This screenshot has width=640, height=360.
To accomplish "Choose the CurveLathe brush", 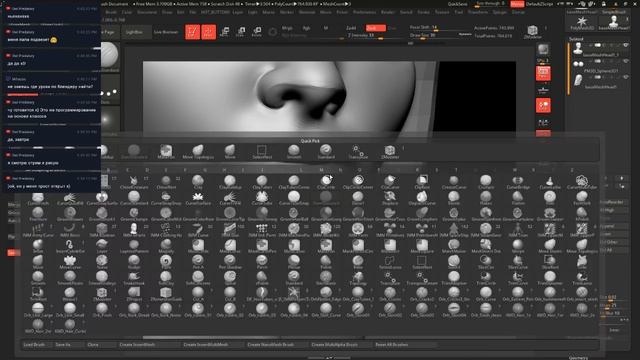I will point(550,182).
